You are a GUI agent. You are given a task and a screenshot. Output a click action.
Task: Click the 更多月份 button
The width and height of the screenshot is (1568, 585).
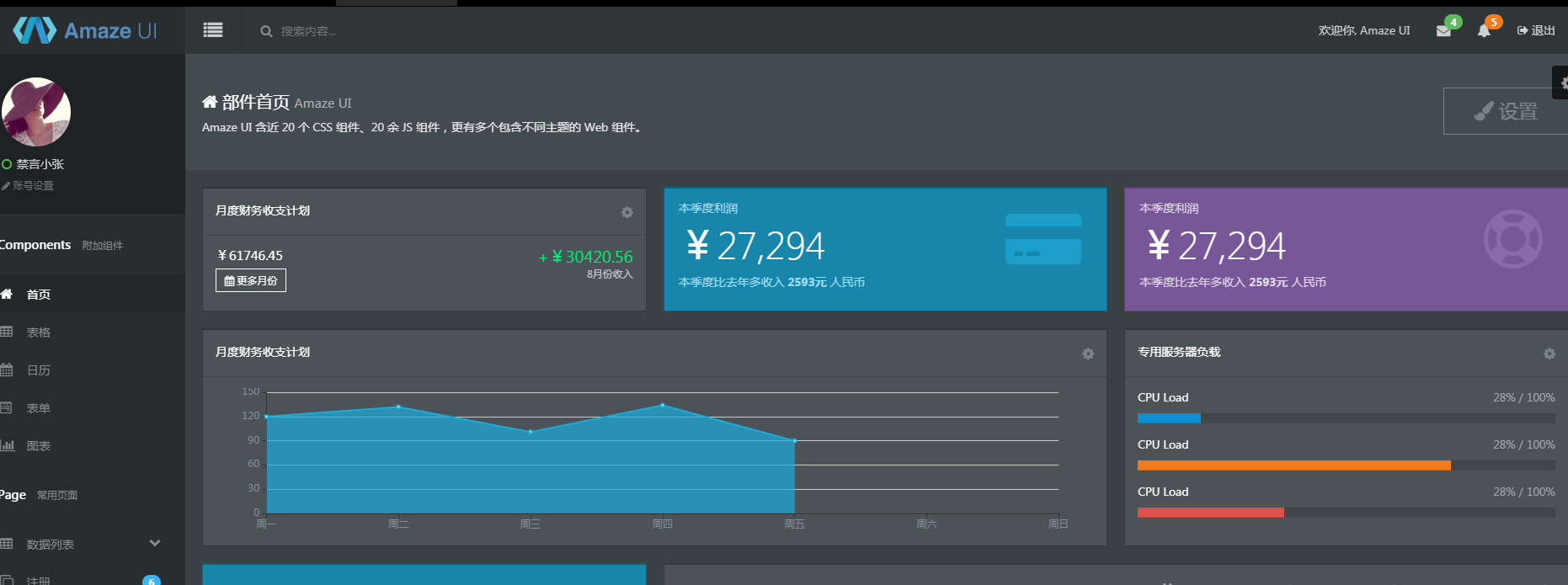251,280
